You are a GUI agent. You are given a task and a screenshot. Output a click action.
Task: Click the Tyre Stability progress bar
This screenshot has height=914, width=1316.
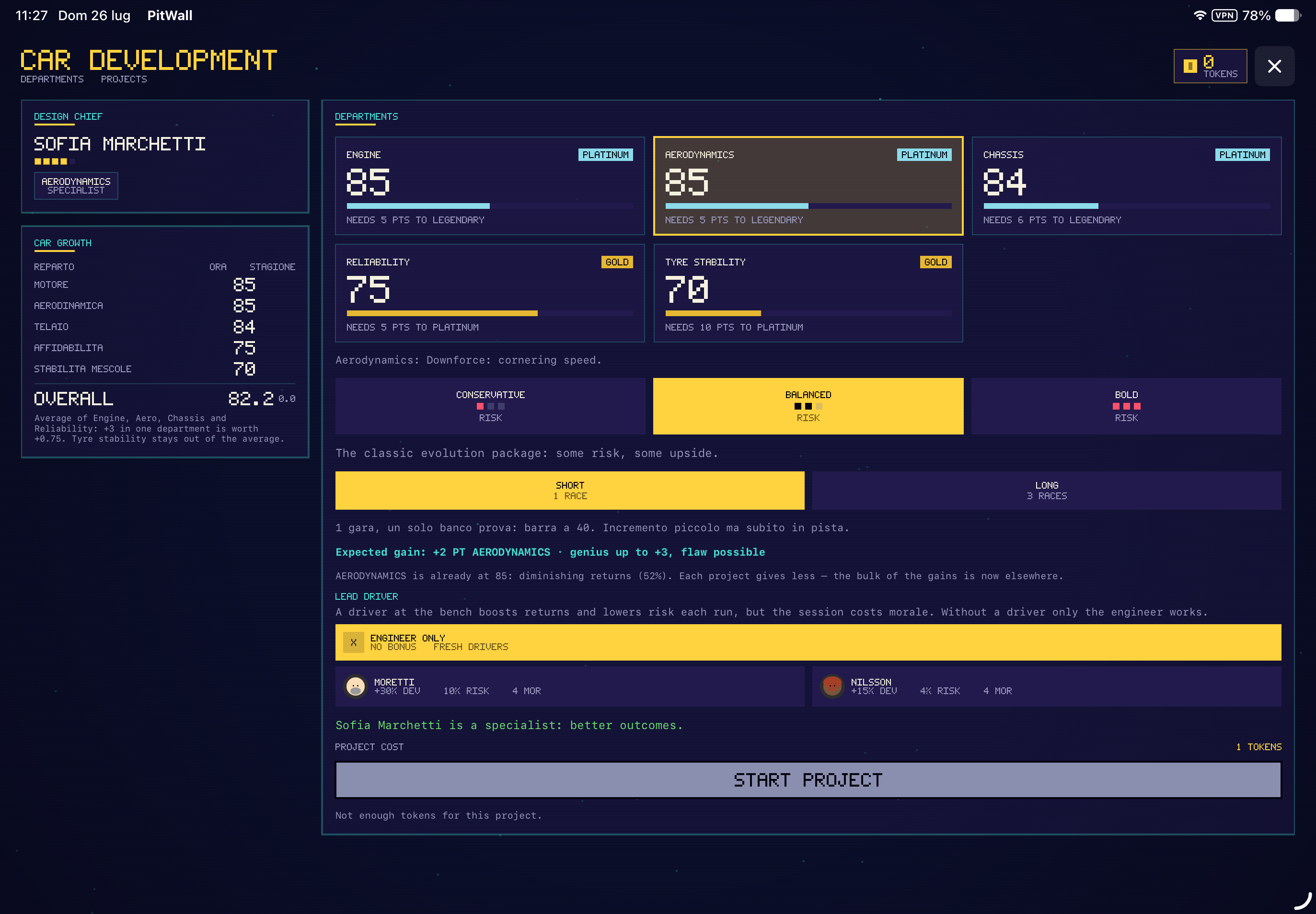click(808, 313)
